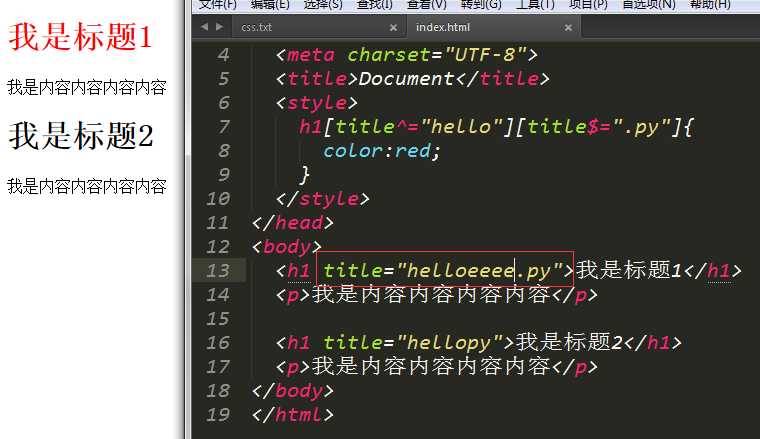This screenshot has width=760, height=439.
Task: Click the paragraph code on line 17
Action: (x=436, y=367)
